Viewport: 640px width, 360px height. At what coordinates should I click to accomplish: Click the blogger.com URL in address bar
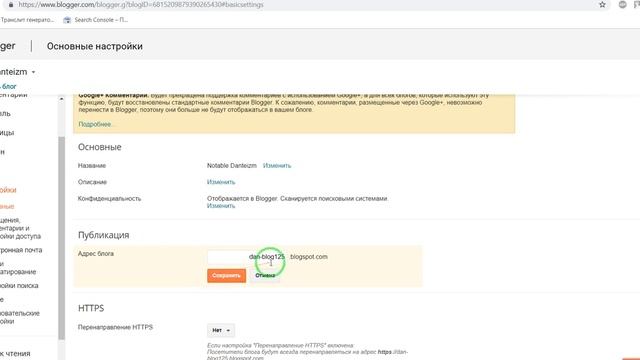click(x=141, y=4)
